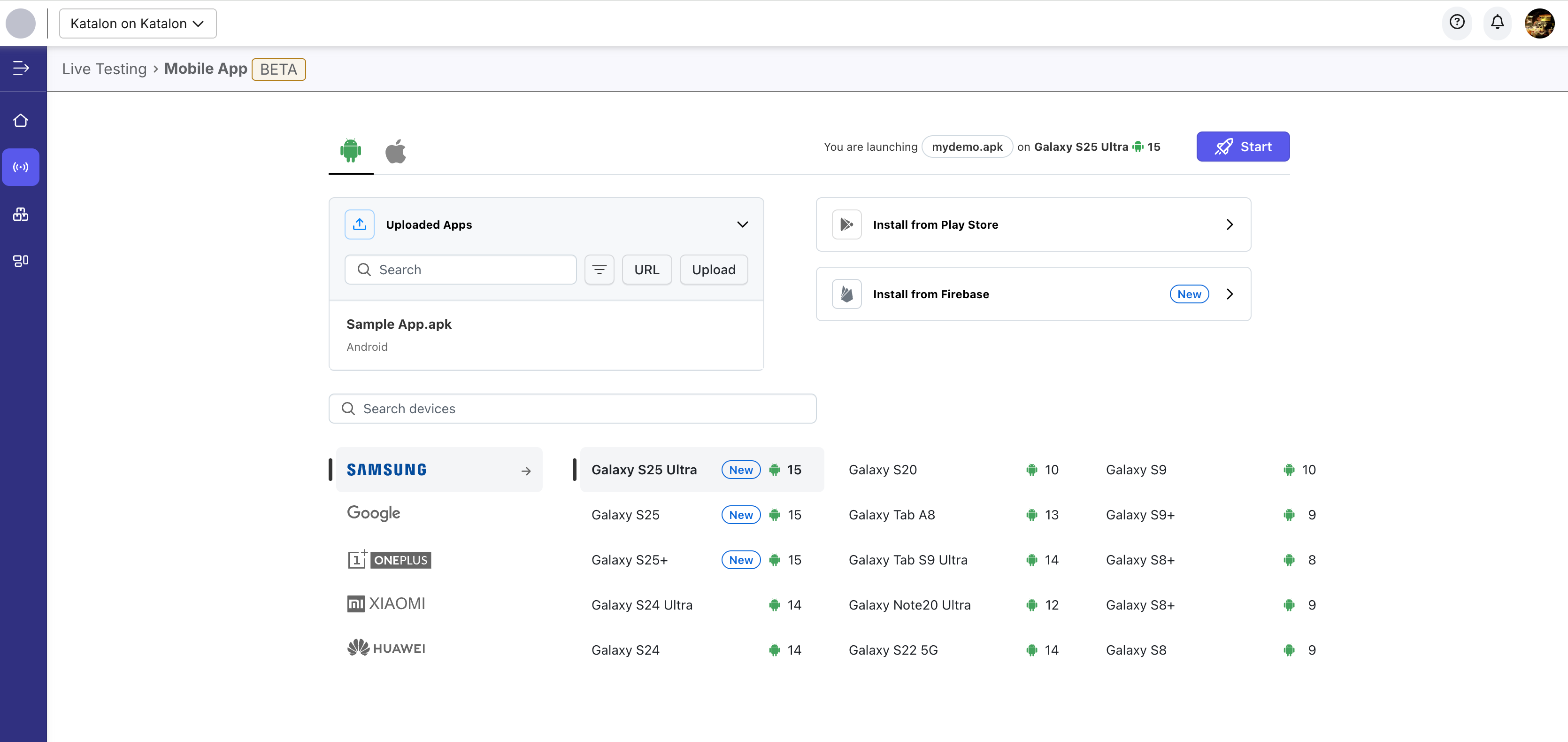The width and height of the screenshot is (1568, 742).
Task: Select the Galaxy S22 5G device
Action: click(954, 650)
